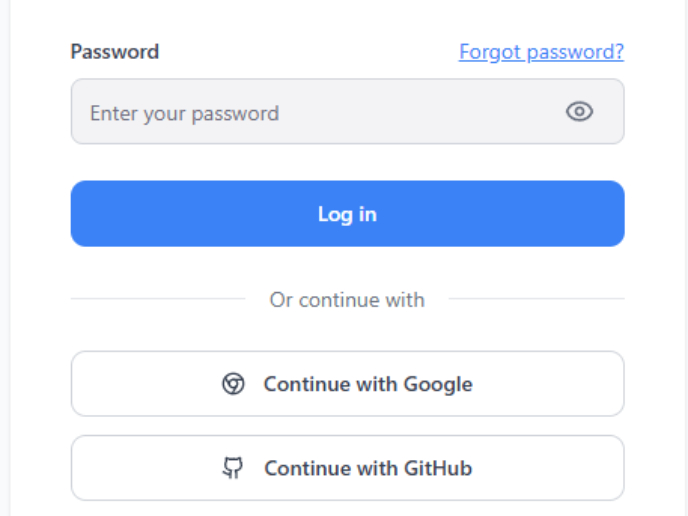Image resolution: width=688 pixels, height=516 pixels.
Task: Toggle password visibility with the eye icon
Action: pyautogui.click(x=579, y=112)
